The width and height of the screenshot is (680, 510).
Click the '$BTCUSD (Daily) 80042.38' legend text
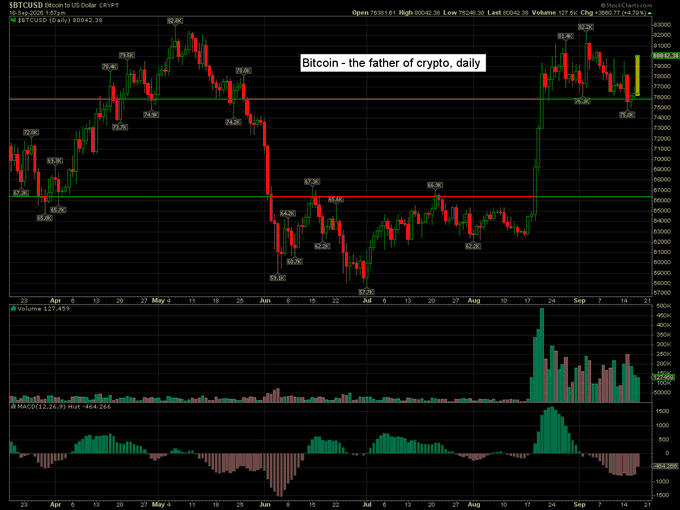point(60,20)
